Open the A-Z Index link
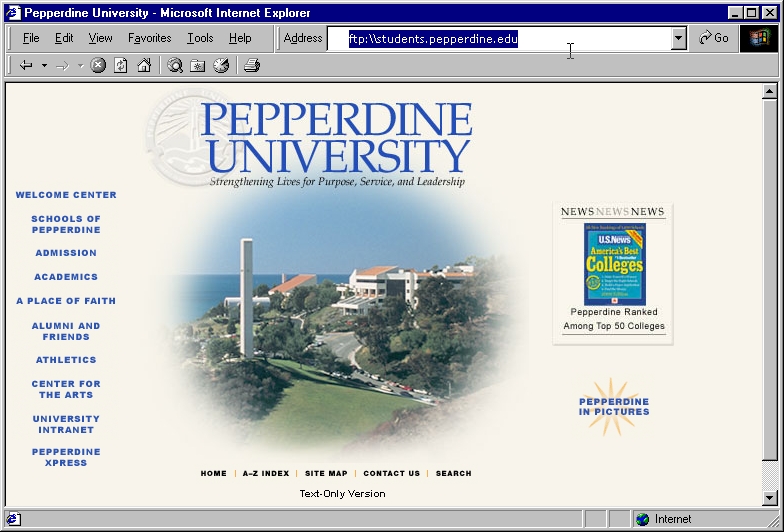Image resolution: width=784 pixels, height=532 pixels. pos(266,474)
